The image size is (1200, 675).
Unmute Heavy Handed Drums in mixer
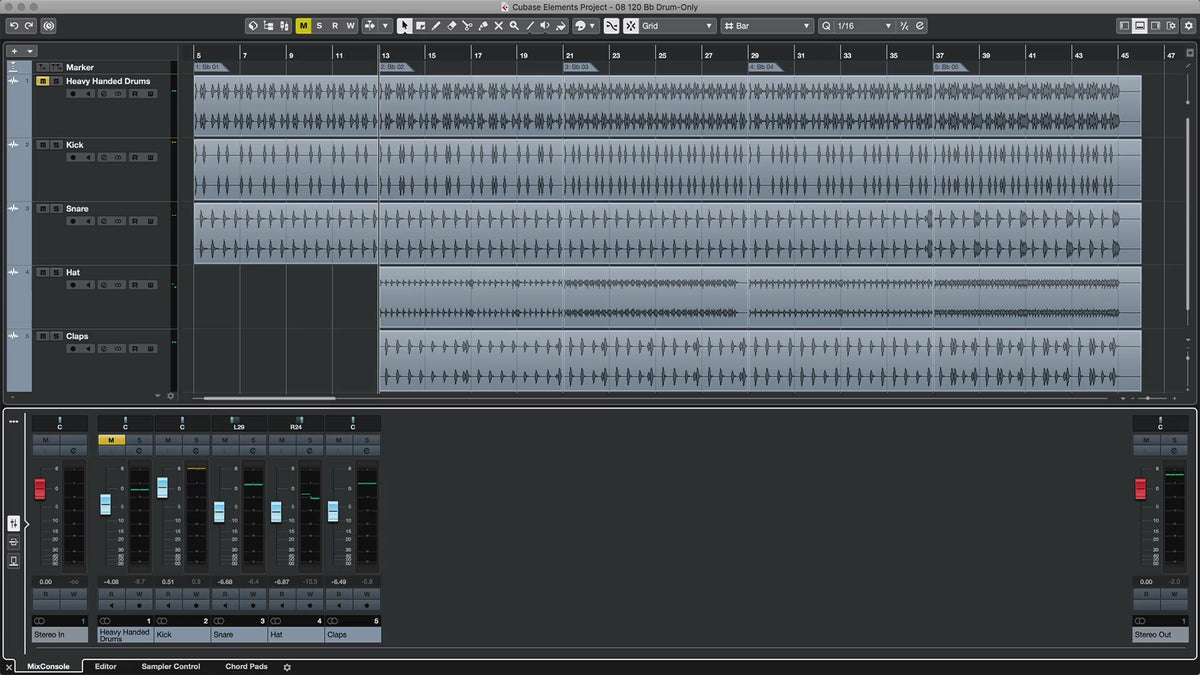(111, 440)
